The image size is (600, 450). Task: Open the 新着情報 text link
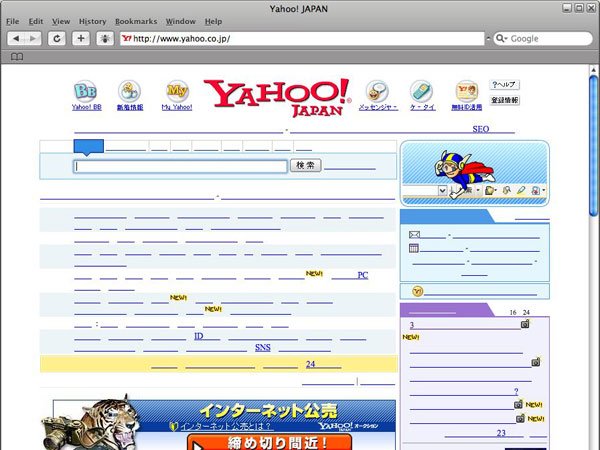[x=130, y=107]
